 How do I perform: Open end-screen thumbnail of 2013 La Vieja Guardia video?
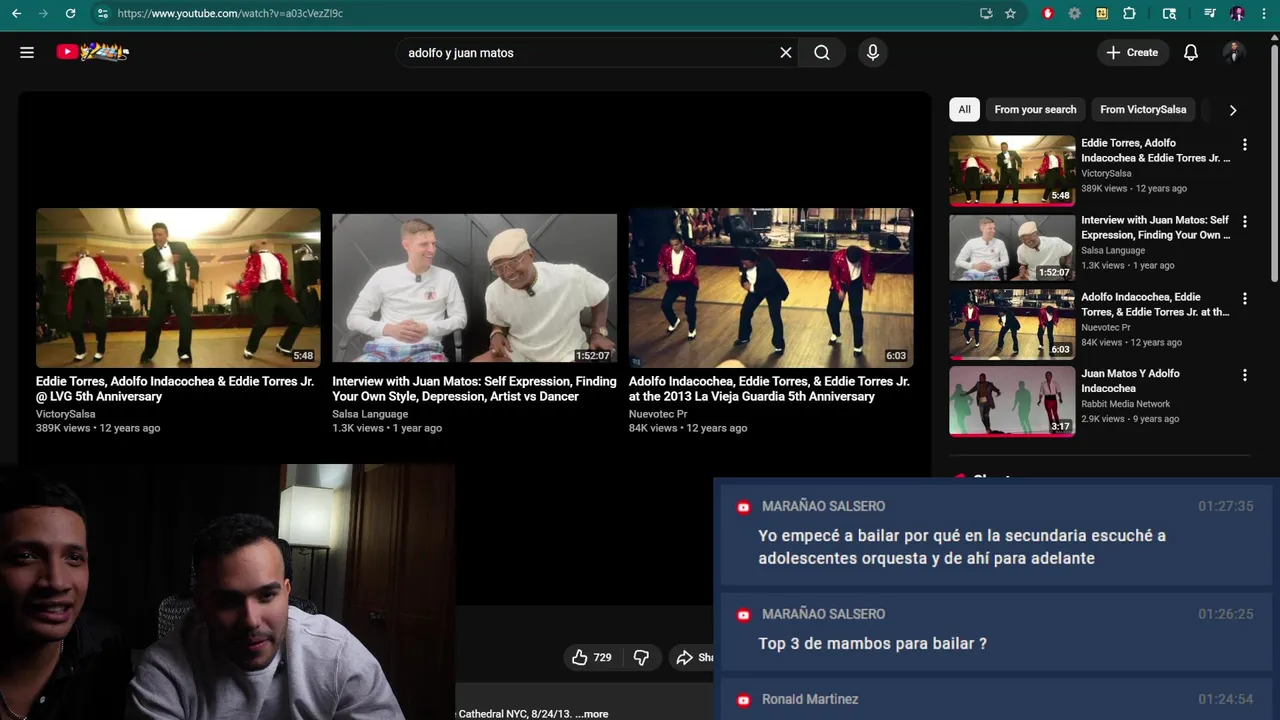(771, 288)
